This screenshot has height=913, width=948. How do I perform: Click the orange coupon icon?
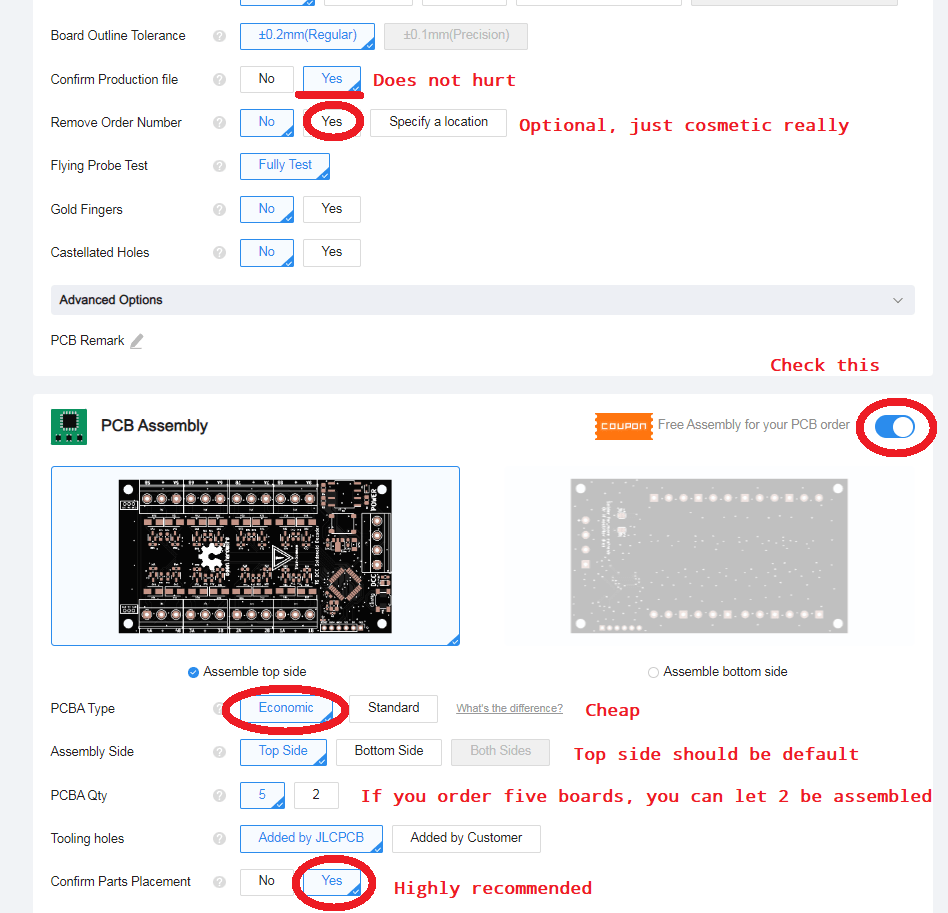[623, 426]
